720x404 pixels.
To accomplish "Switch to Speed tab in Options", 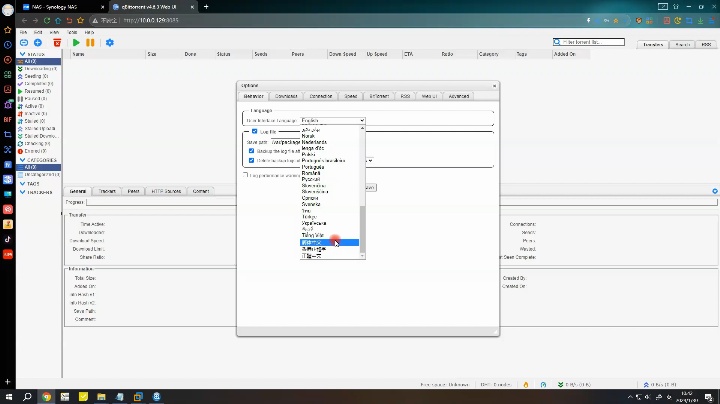I will pyautogui.click(x=351, y=96).
